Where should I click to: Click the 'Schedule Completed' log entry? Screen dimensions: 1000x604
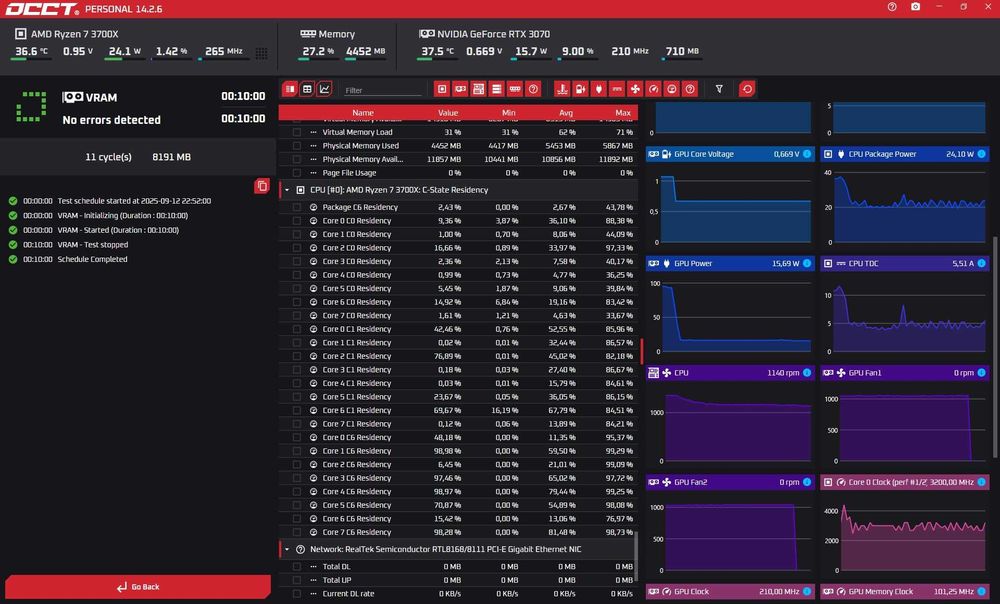[92, 260]
